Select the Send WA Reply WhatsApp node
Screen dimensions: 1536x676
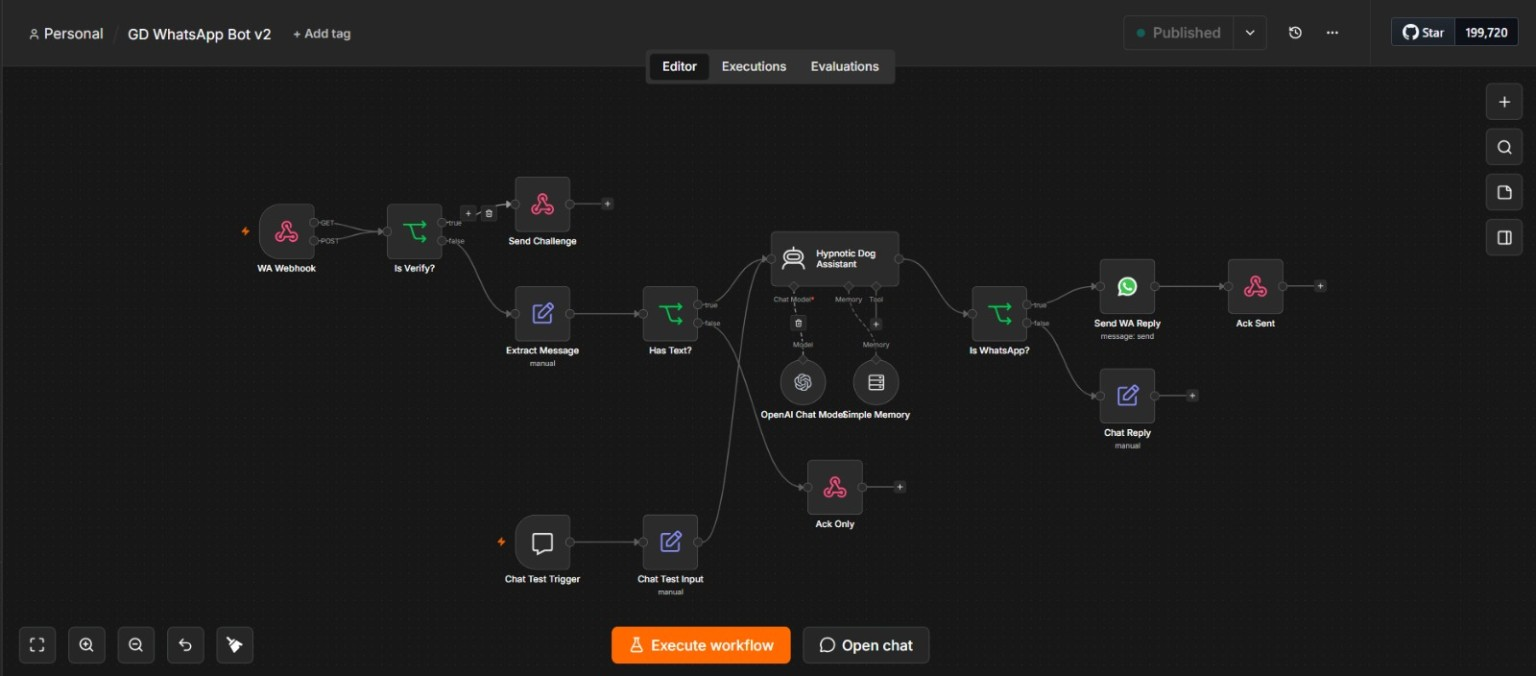(1127, 286)
